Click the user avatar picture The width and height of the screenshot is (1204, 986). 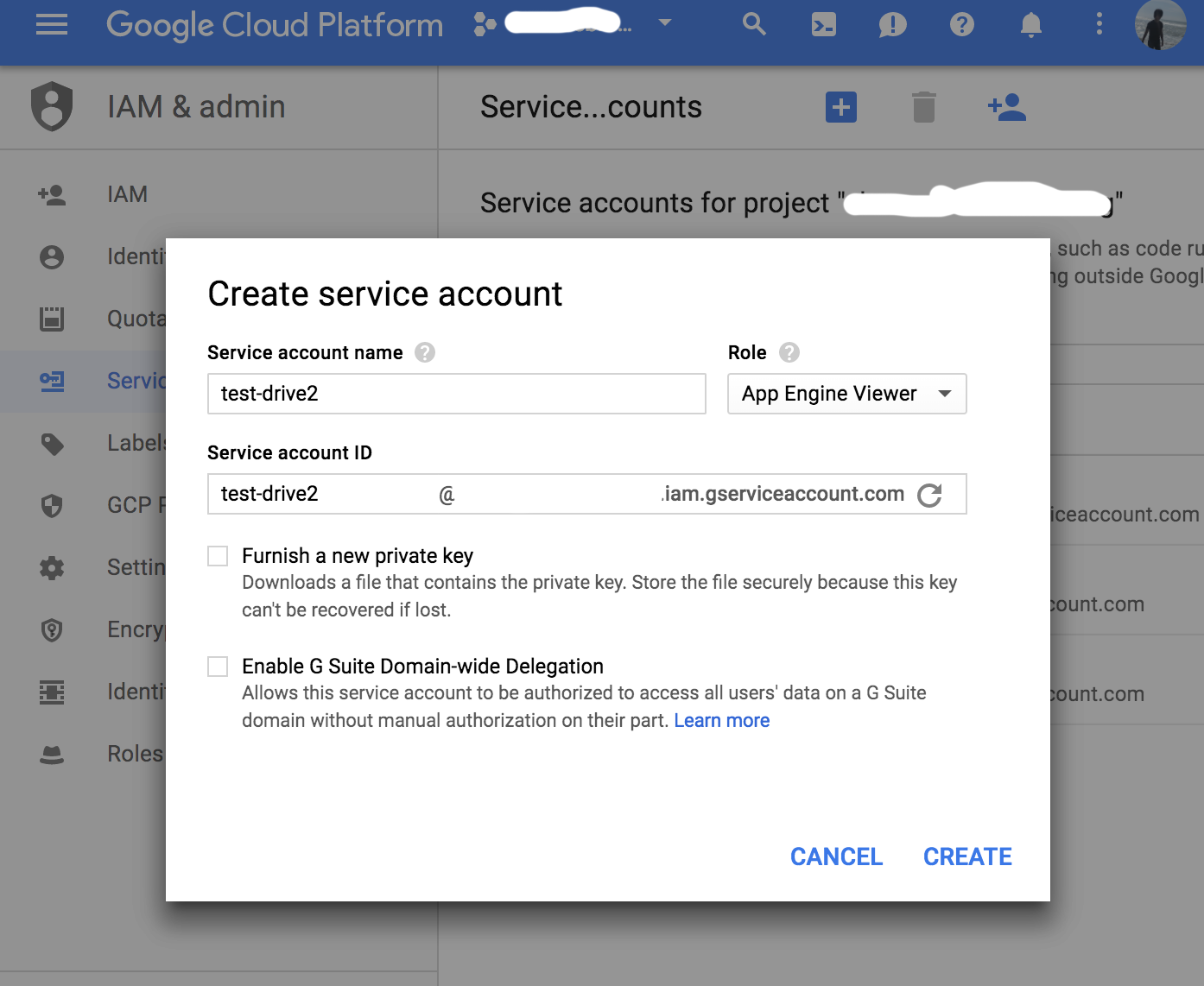click(1160, 24)
